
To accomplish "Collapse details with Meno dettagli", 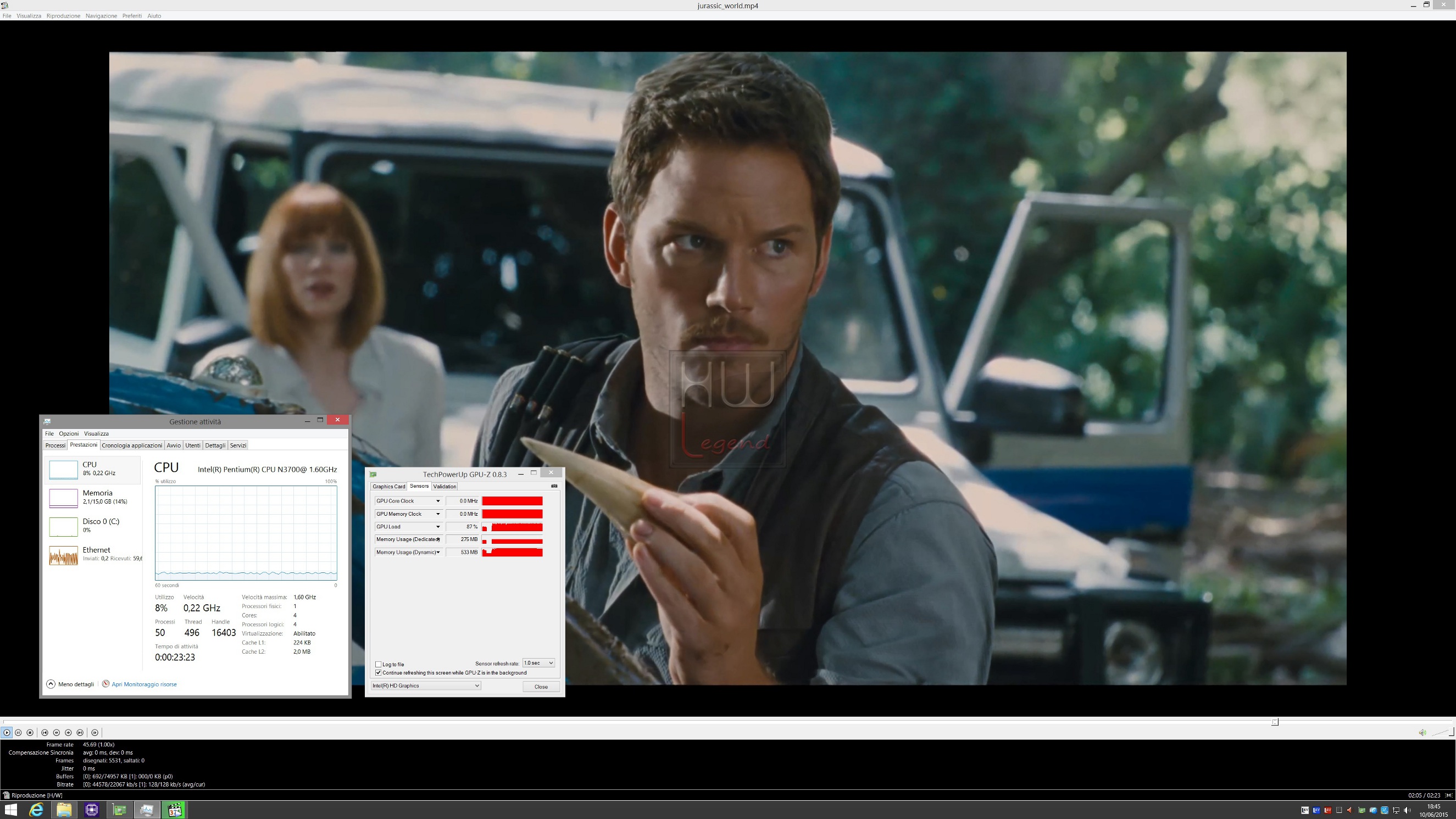I will point(70,684).
